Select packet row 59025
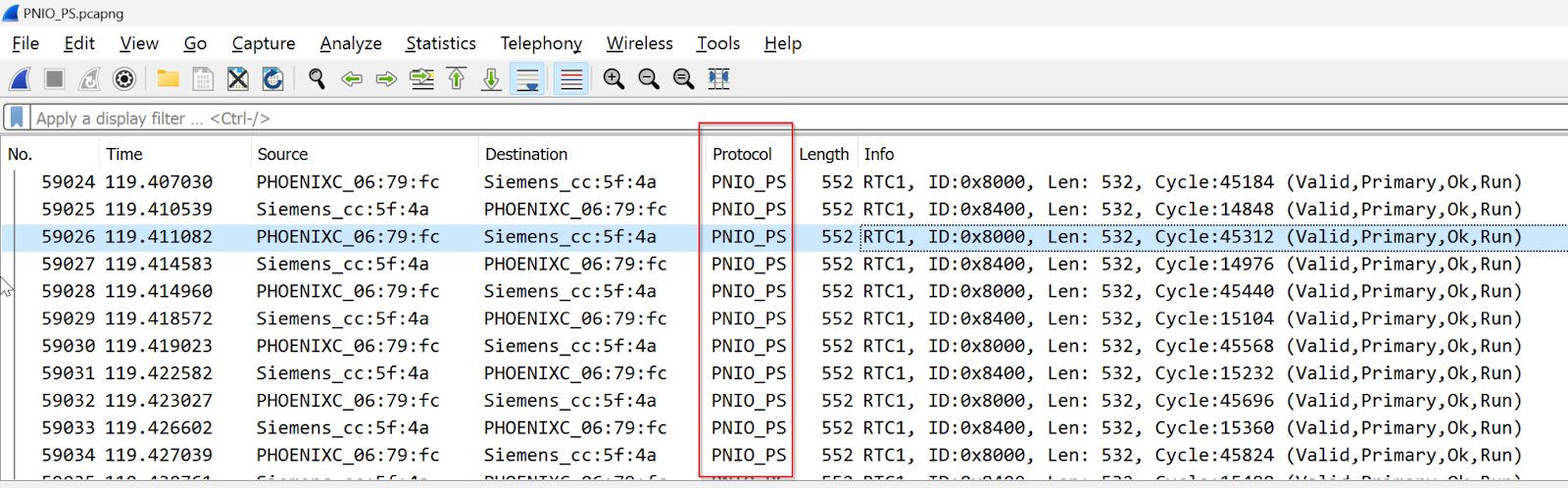Image resolution: width=1568 pixels, height=488 pixels. 784,210
